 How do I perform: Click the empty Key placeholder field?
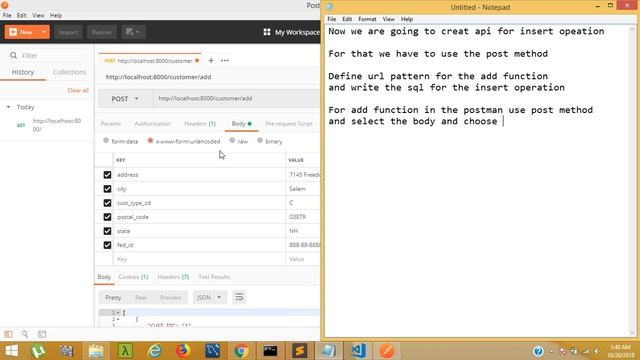tap(199, 259)
